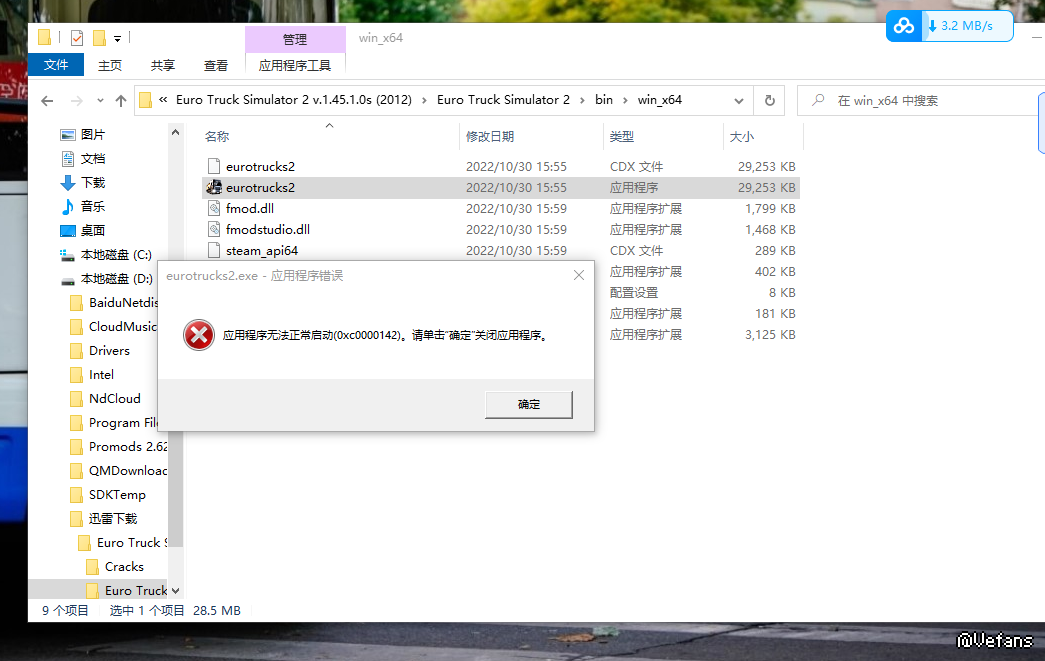Click Euro Truck Simulator 2 v.1.45.1.0s breadcrumb
This screenshot has height=661, width=1045.
(x=294, y=100)
